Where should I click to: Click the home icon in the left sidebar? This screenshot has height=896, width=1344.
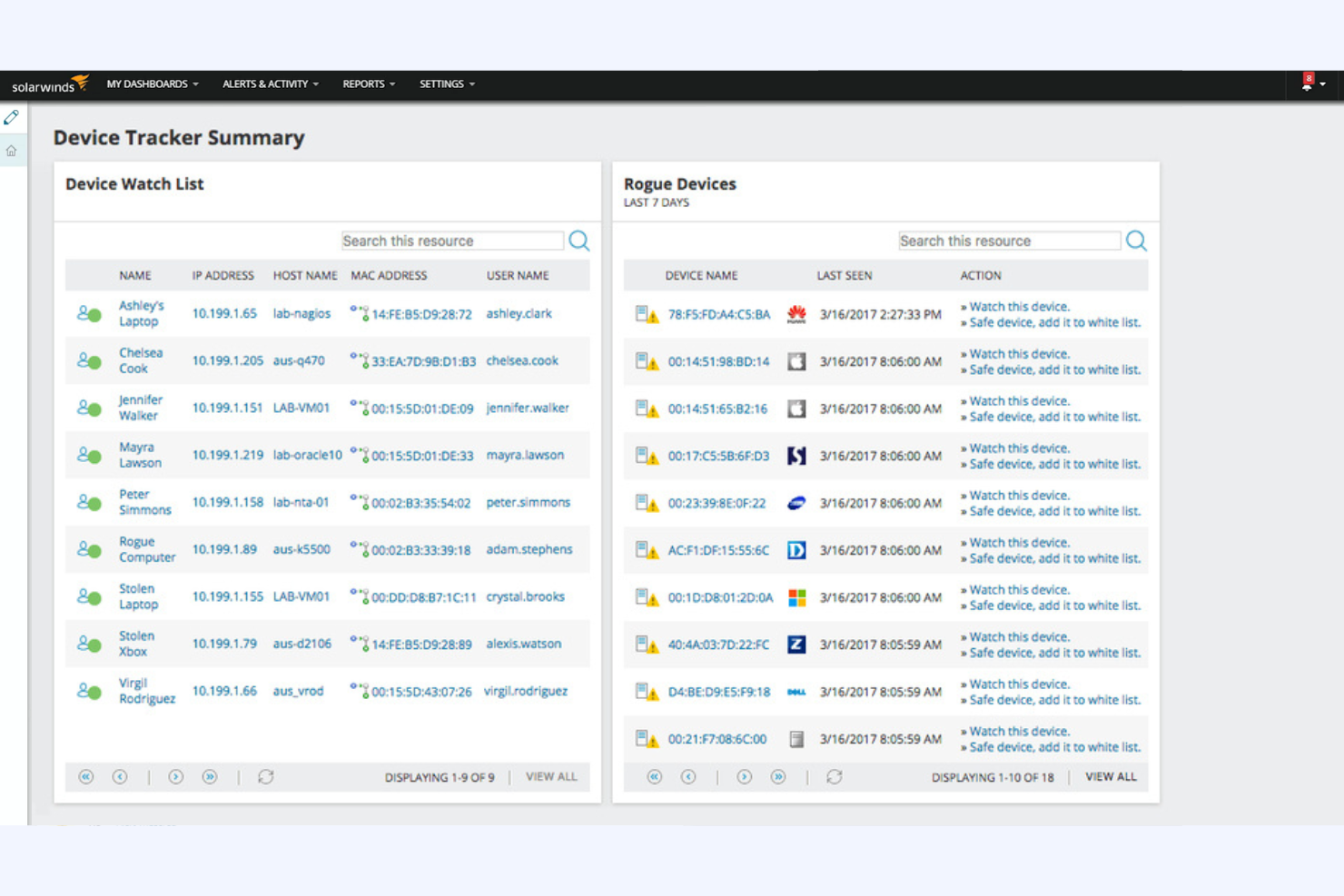click(x=12, y=151)
